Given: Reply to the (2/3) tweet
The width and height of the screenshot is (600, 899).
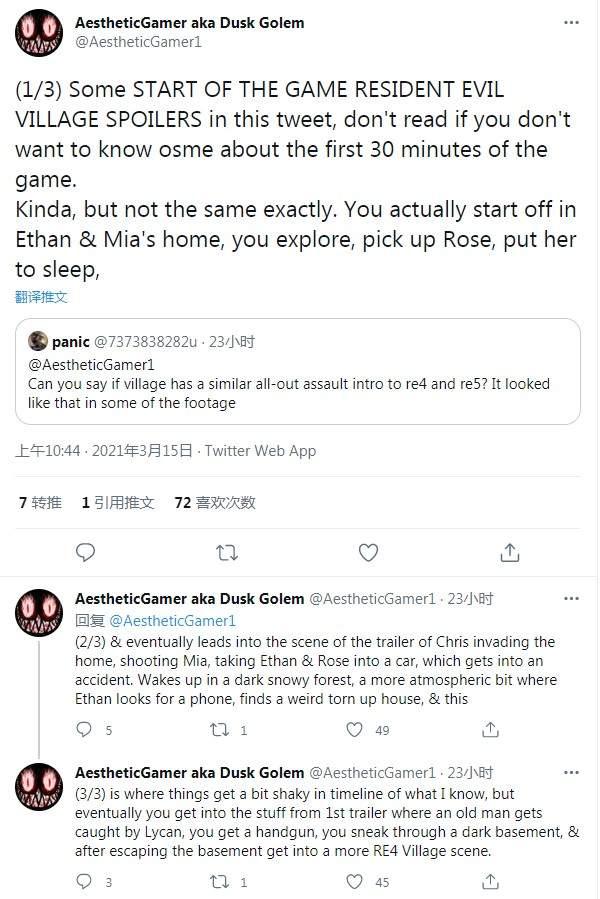Looking at the screenshot, I should click(86, 730).
